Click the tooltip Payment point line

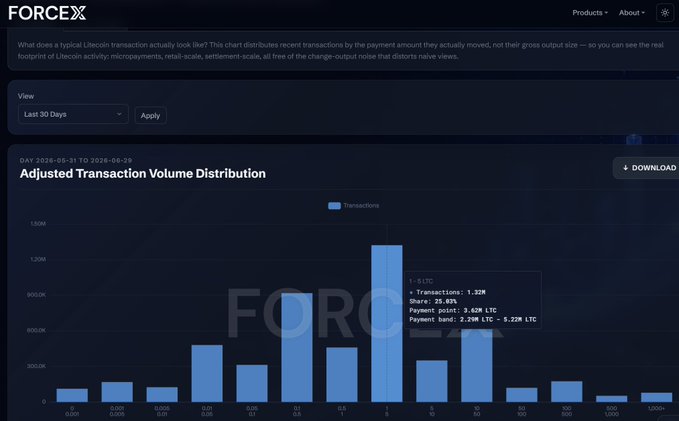tap(453, 311)
